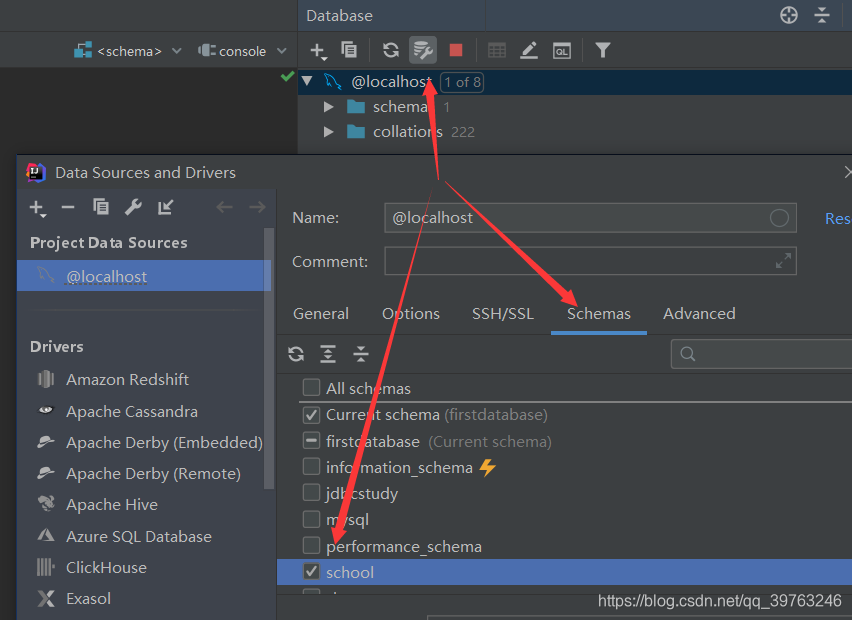852x620 pixels.
Task: Click the Filter funnel icon
Action: [x=603, y=51]
